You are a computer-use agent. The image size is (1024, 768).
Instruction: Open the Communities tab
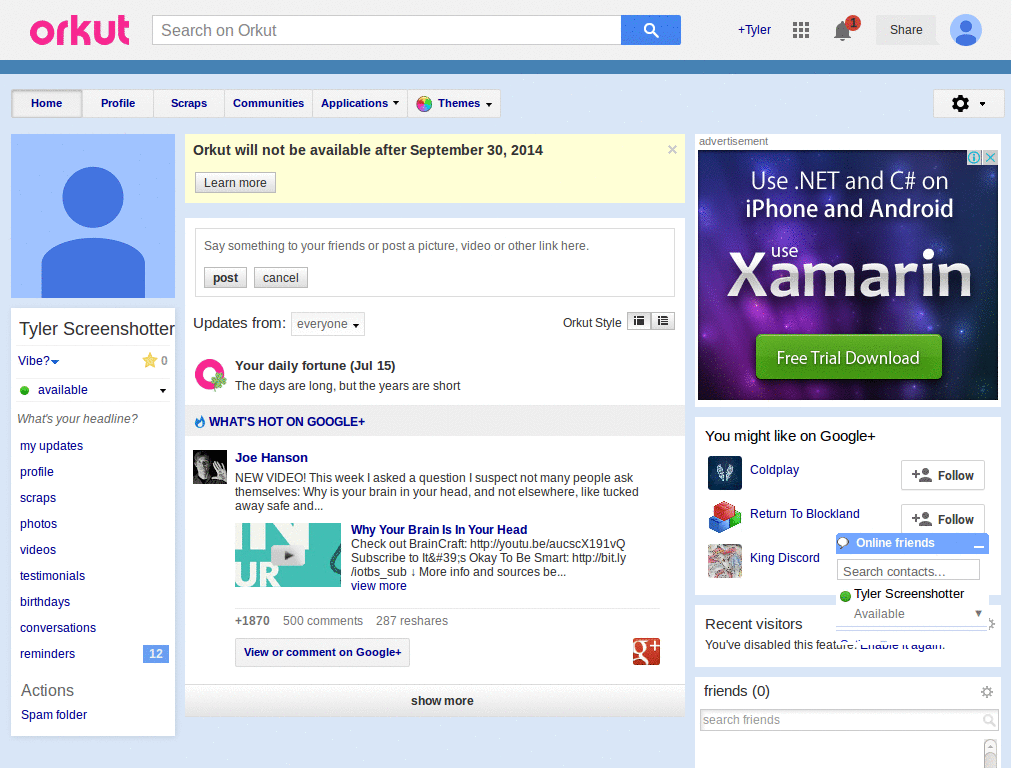(268, 103)
